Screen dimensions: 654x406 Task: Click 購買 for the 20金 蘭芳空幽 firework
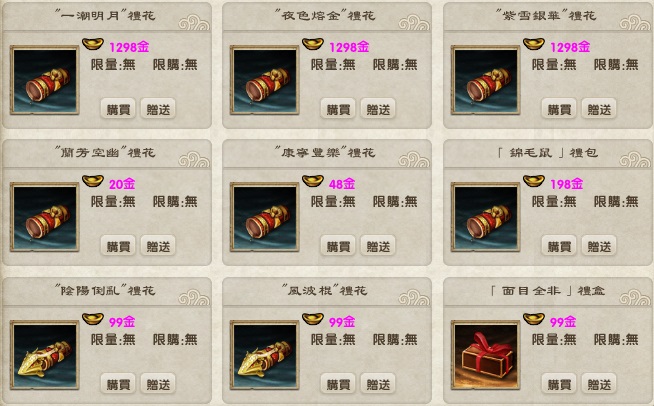(x=118, y=246)
